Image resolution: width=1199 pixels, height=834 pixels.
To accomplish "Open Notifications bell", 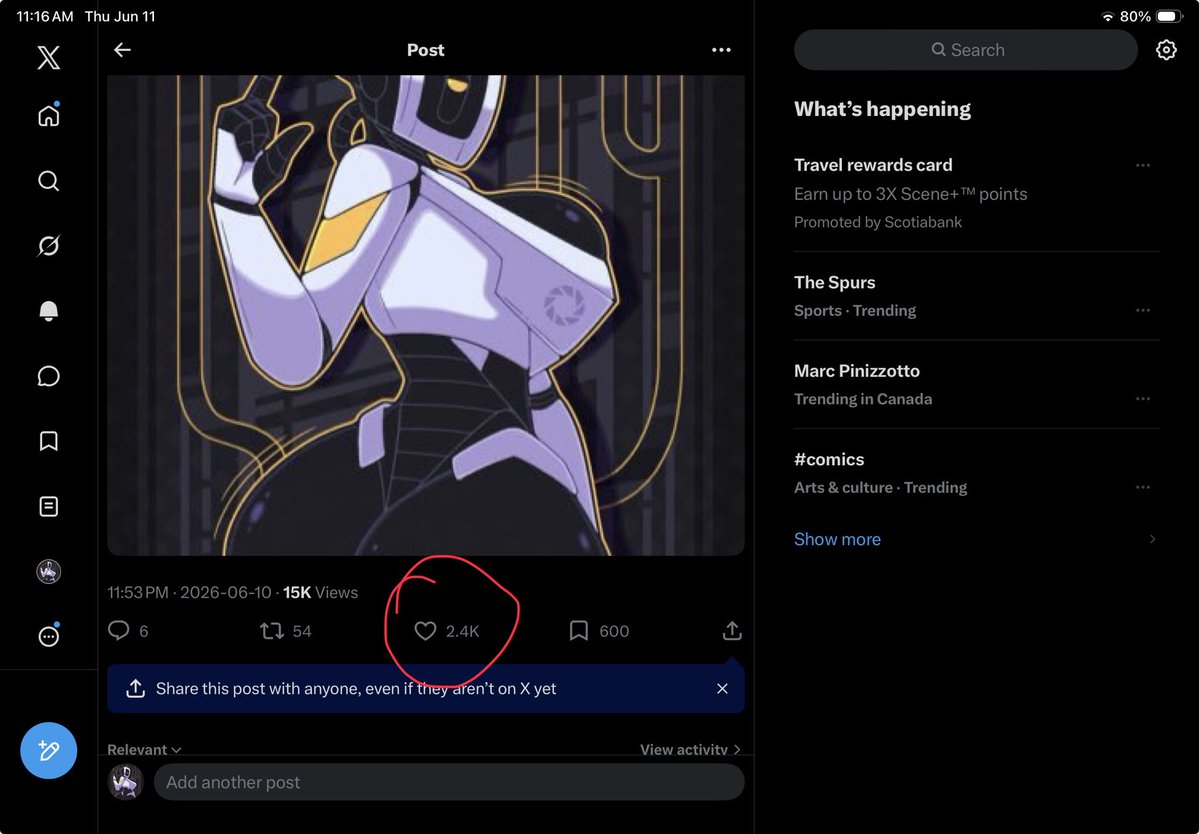I will 48,311.
